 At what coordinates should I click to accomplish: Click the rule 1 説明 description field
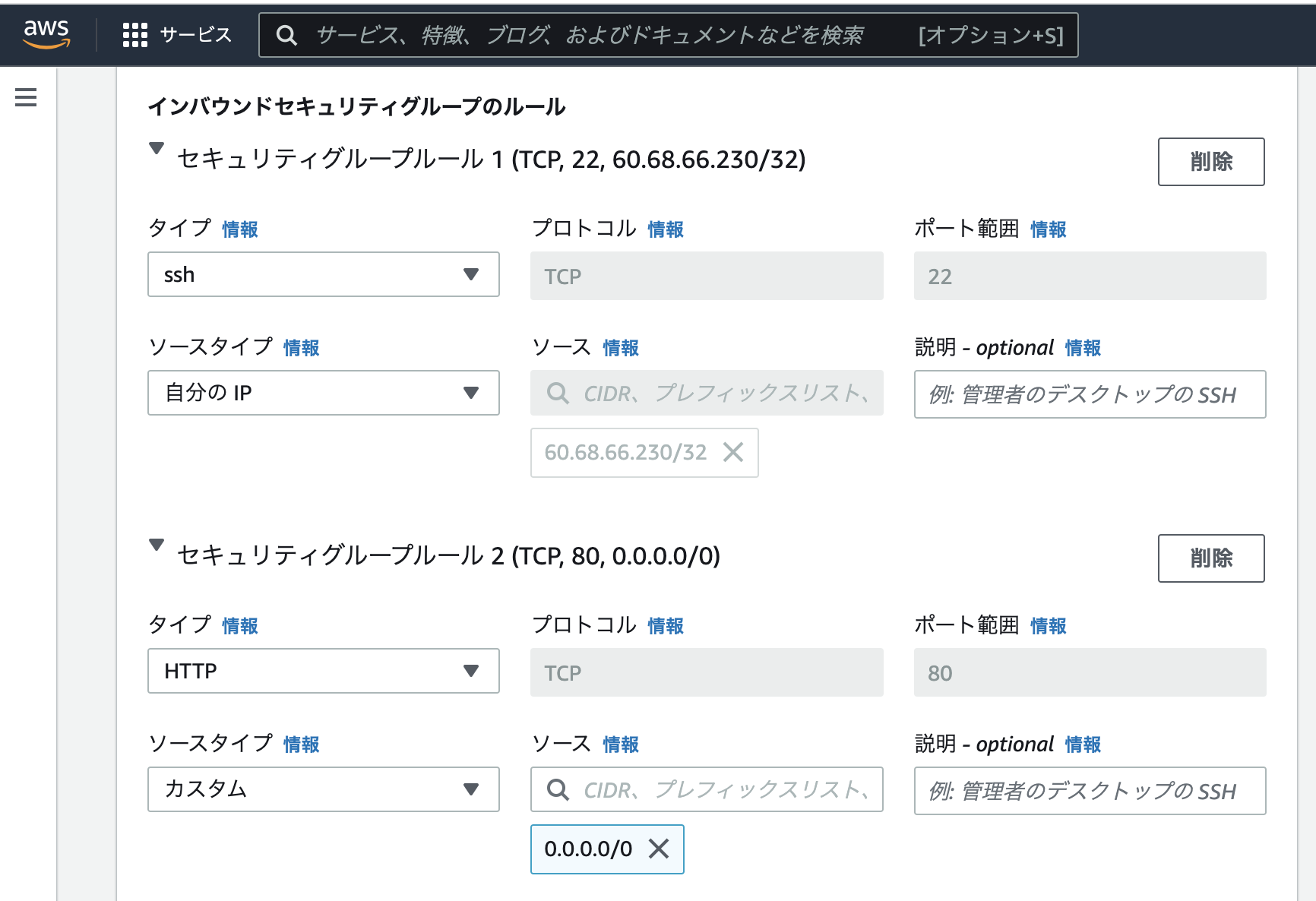point(1090,394)
